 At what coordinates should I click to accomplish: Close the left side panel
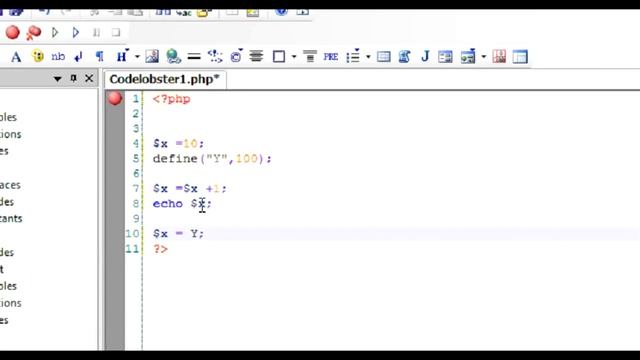89,78
